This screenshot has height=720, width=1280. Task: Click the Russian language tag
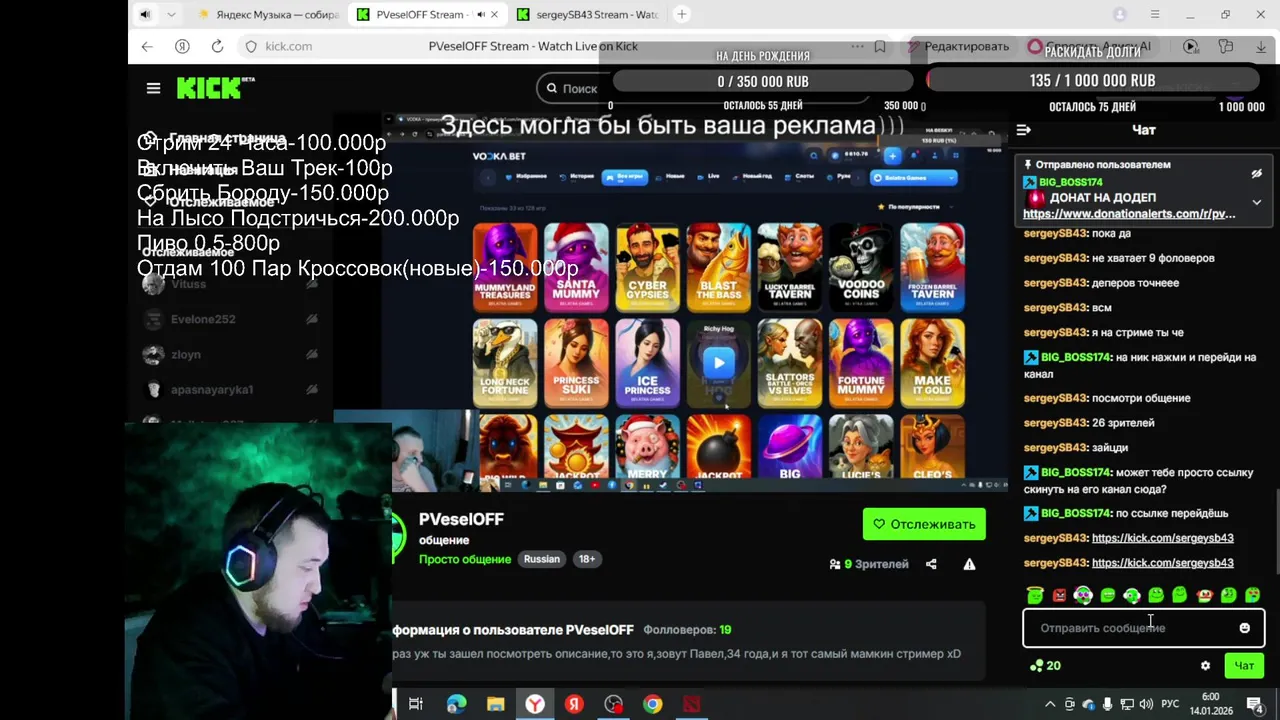542,559
